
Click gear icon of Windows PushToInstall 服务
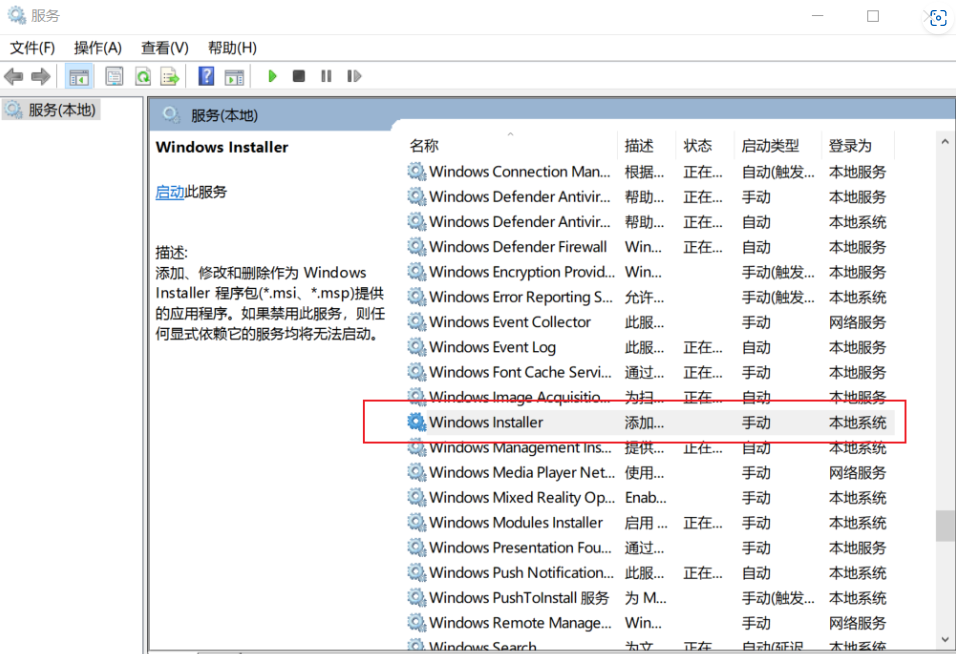417,597
